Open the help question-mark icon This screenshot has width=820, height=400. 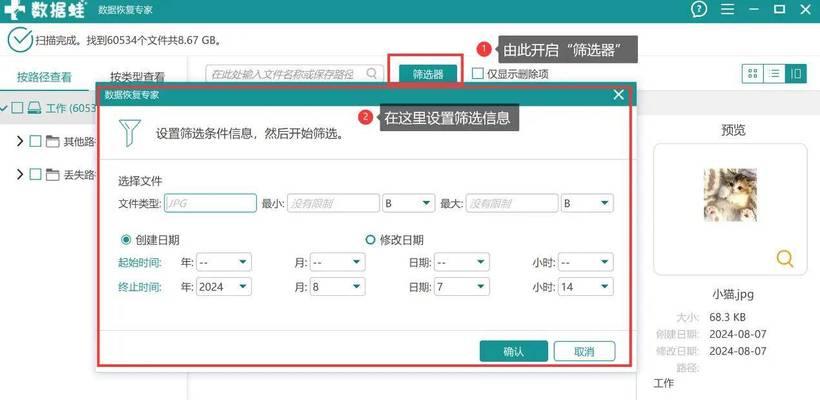coord(699,9)
